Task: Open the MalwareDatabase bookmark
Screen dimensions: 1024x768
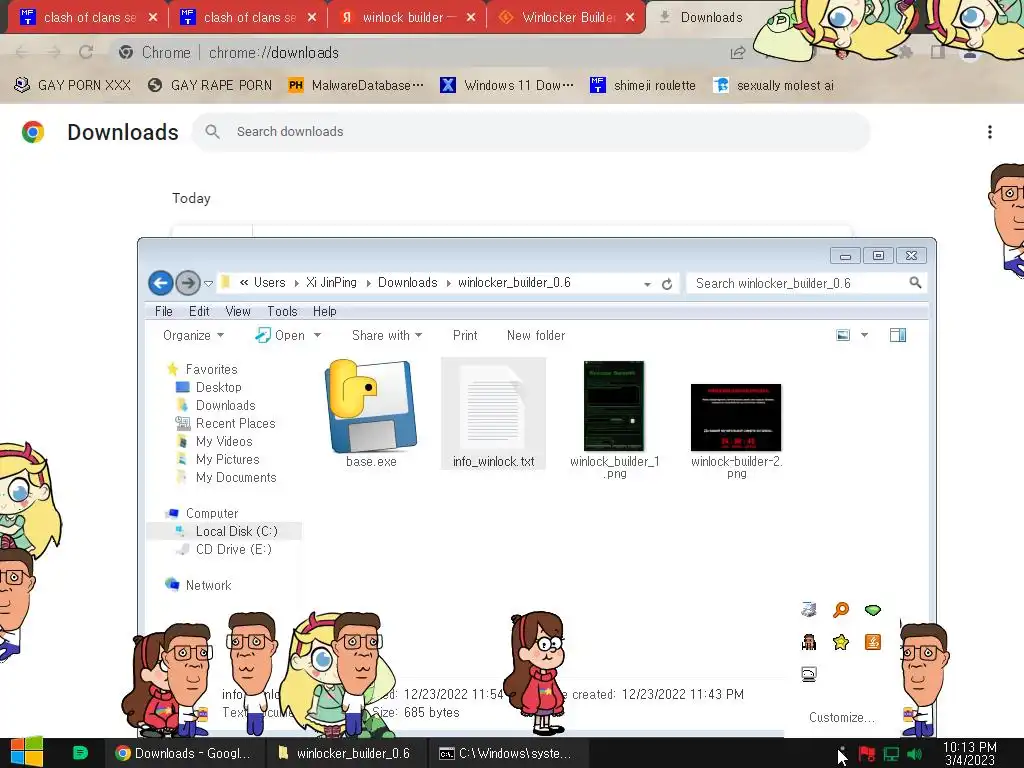Action: tap(356, 85)
